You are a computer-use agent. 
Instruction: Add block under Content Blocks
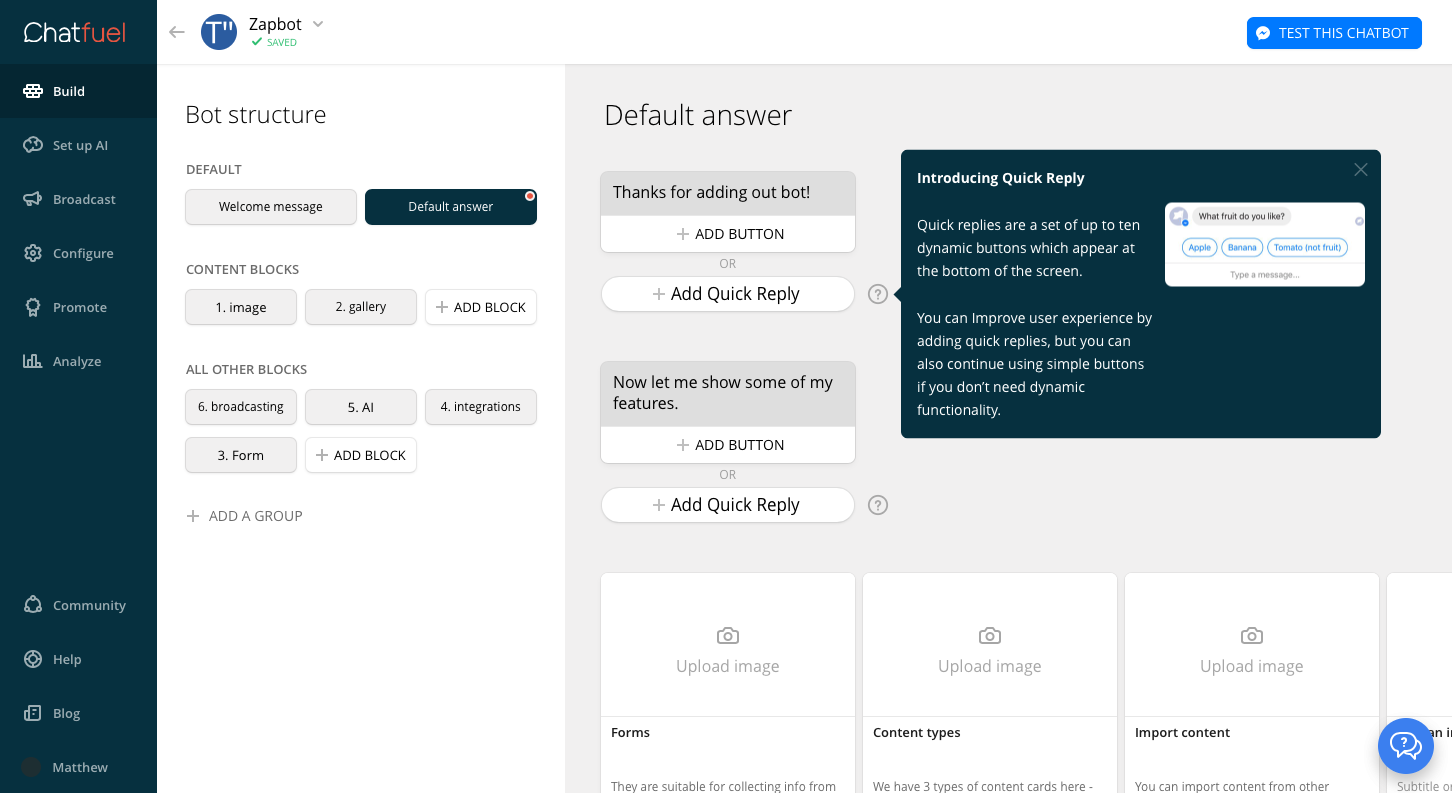click(x=481, y=307)
